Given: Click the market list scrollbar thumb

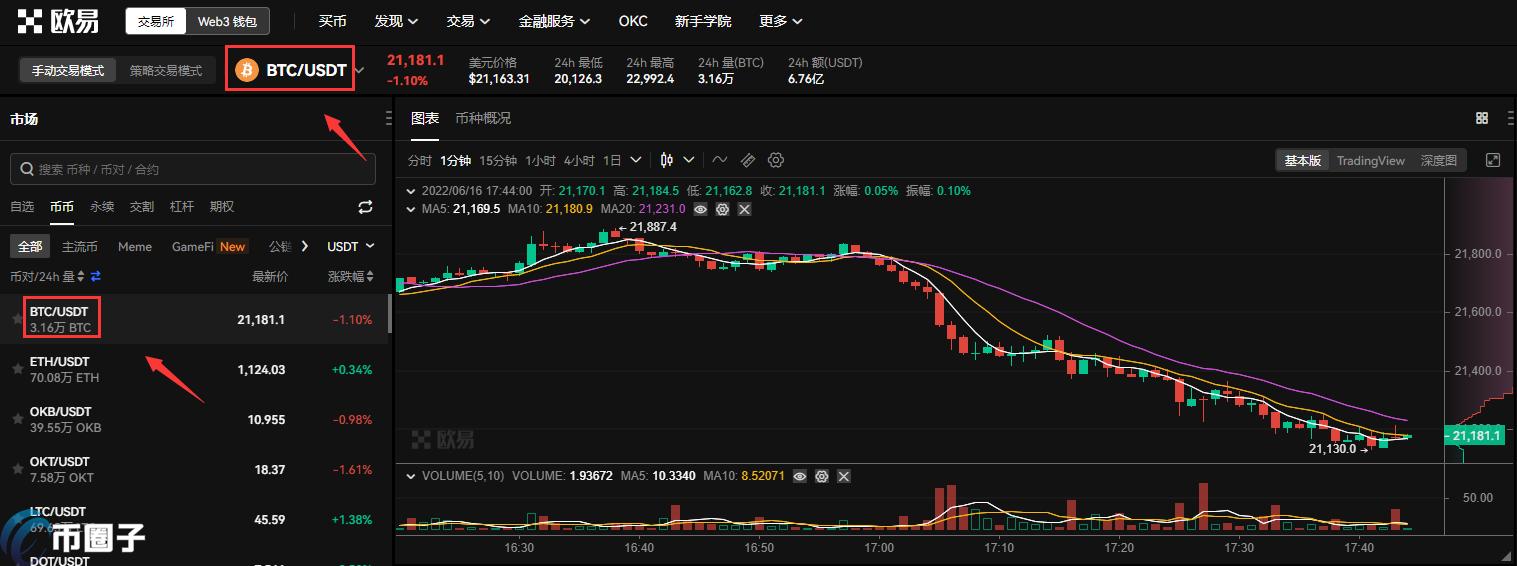Looking at the screenshot, I should click(x=390, y=314).
